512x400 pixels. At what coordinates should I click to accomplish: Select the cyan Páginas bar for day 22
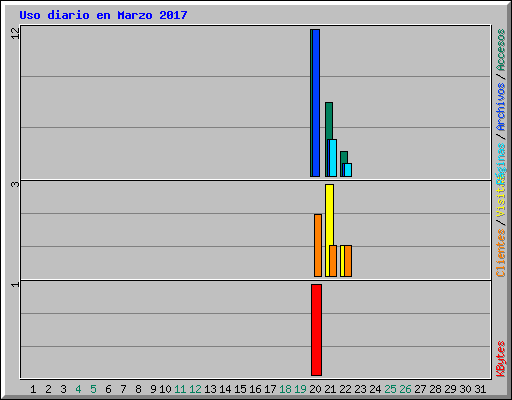click(x=348, y=170)
